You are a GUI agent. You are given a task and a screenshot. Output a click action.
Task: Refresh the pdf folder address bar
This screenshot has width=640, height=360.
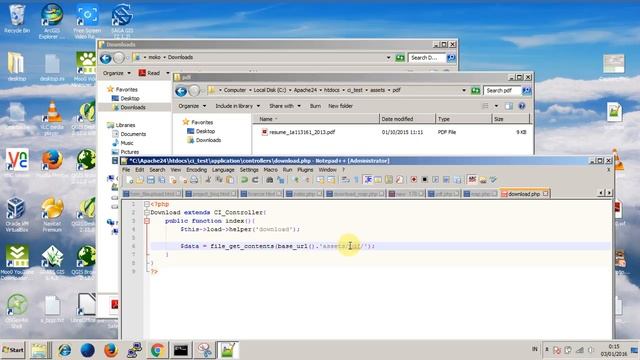point(475,90)
